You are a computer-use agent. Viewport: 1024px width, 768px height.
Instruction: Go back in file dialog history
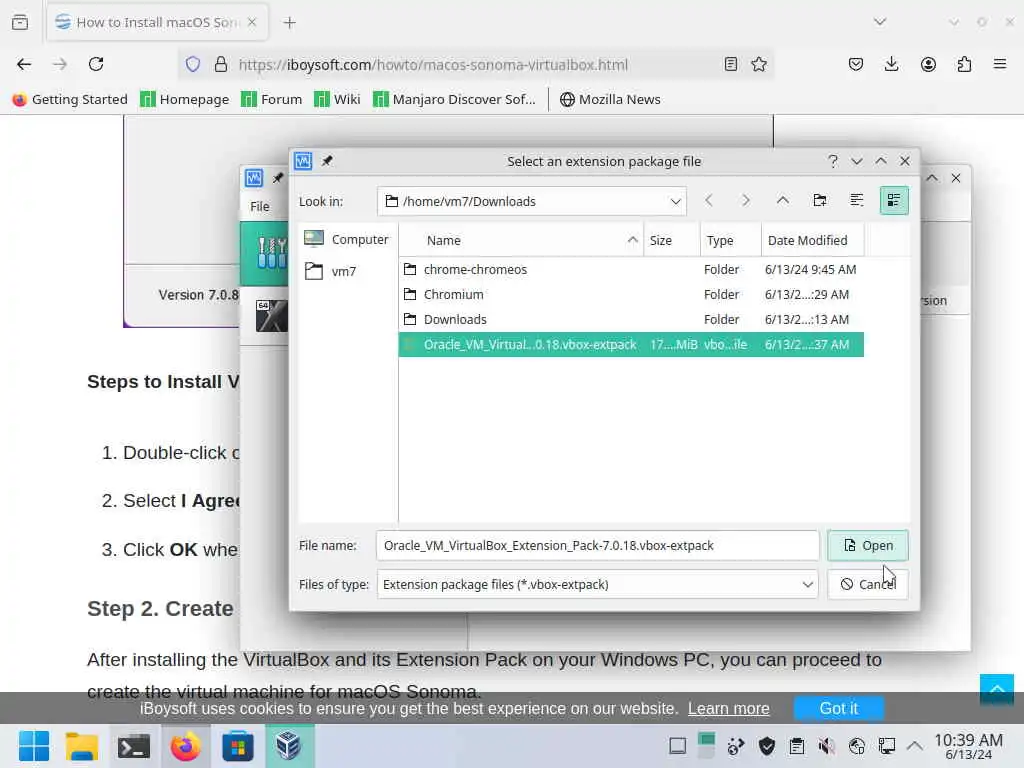click(709, 200)
